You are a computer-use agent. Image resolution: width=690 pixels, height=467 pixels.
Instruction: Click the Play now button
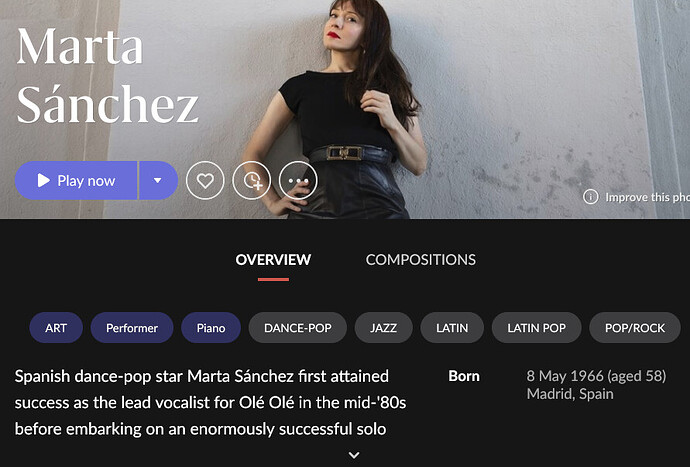click(76, 180)
